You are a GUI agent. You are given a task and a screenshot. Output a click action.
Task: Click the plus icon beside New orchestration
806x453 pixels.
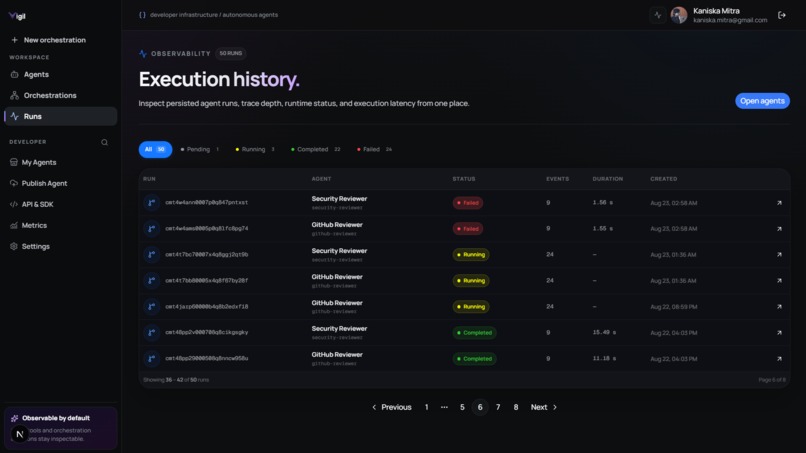tap(14, 40)
